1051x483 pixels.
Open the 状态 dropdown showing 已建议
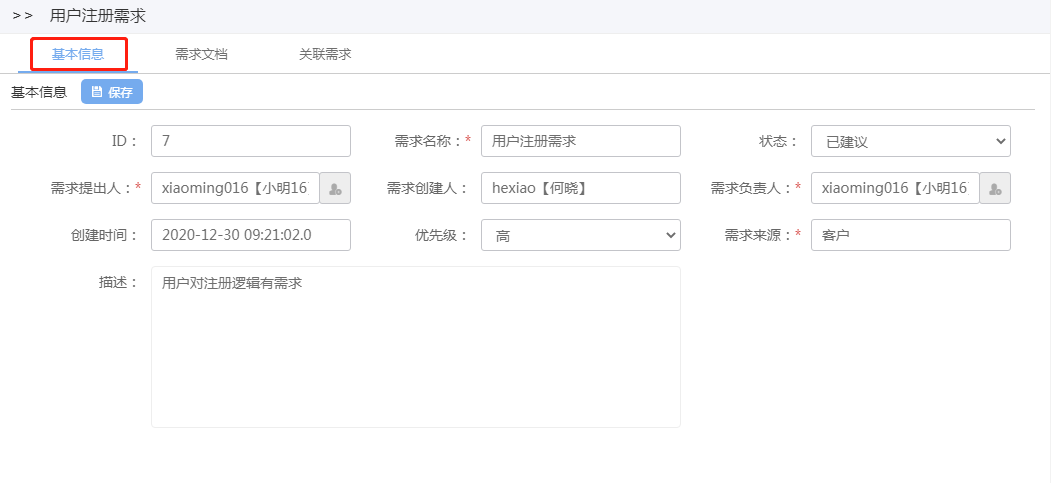coord(911,141)
